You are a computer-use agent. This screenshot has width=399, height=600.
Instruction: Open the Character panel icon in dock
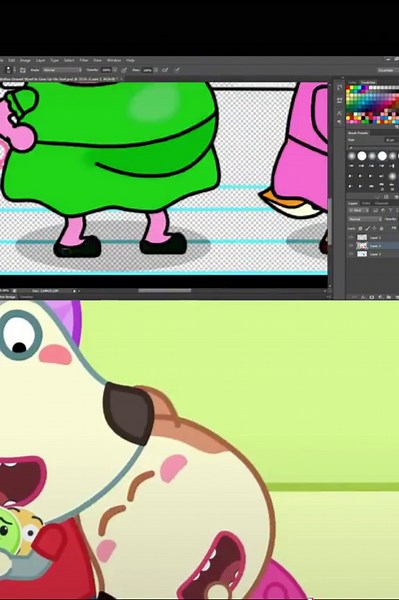point(339,113)
